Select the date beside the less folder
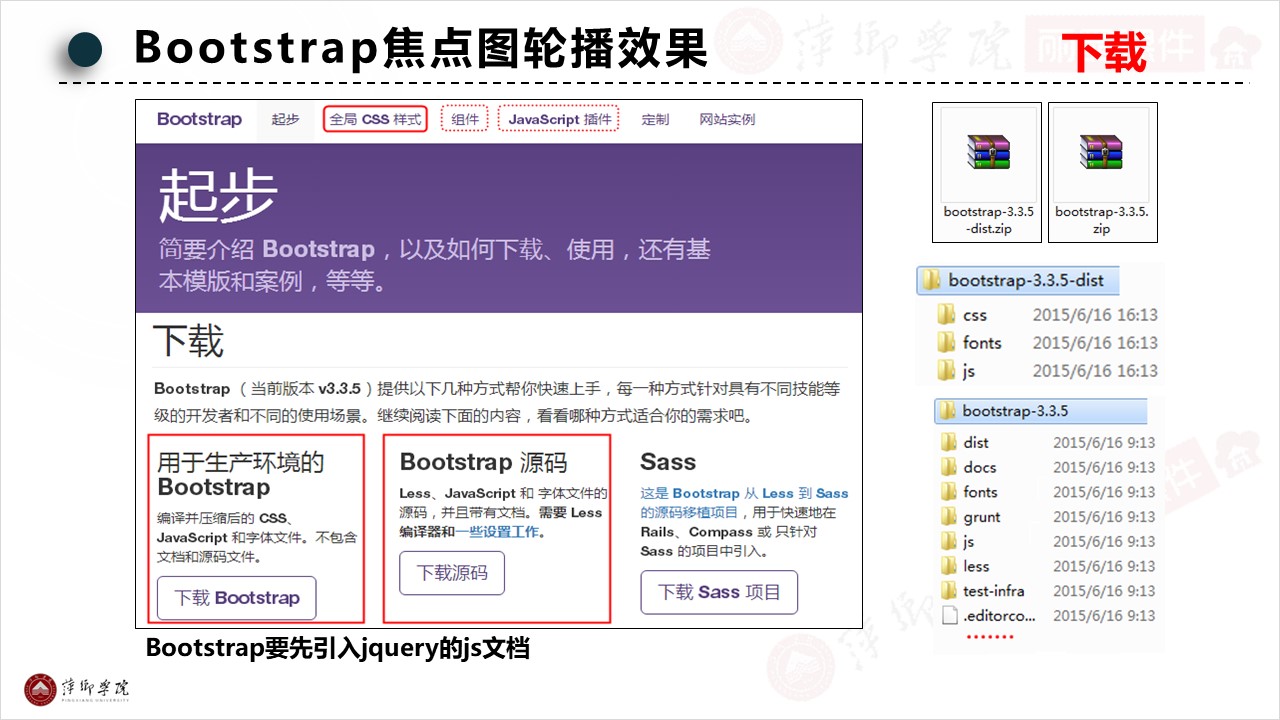The height and width of the screenshot is (720, 1280). (1104, 566)
